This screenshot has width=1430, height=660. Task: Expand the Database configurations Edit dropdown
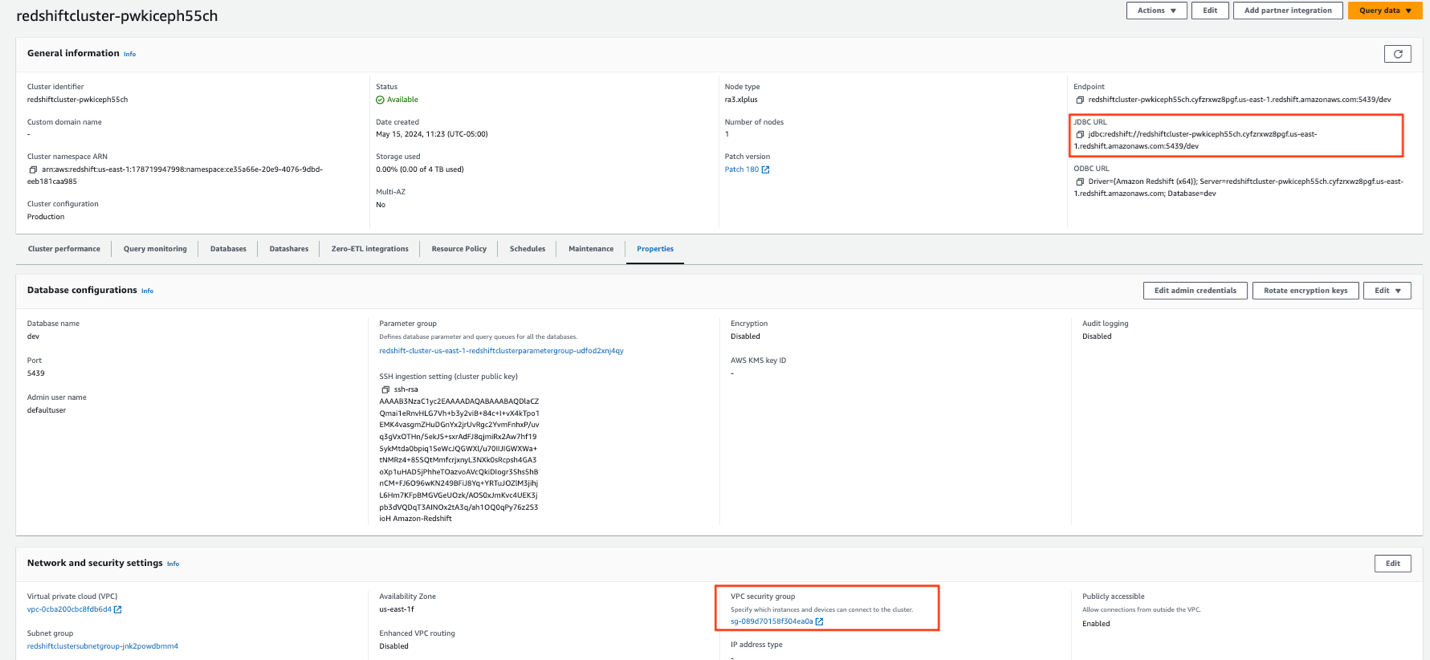(x=1387, y=291)
